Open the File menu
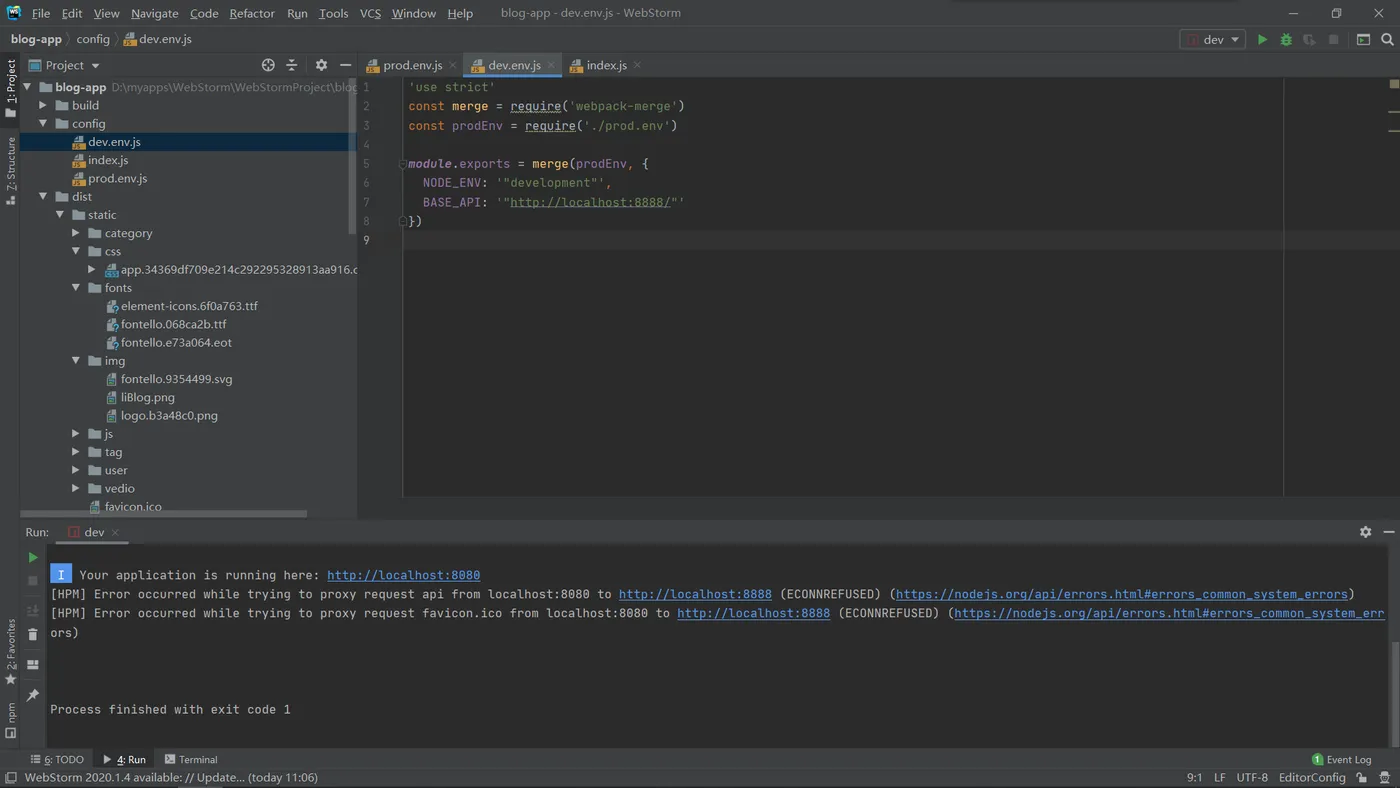The image size is (1400, 788). pos(41,13)
